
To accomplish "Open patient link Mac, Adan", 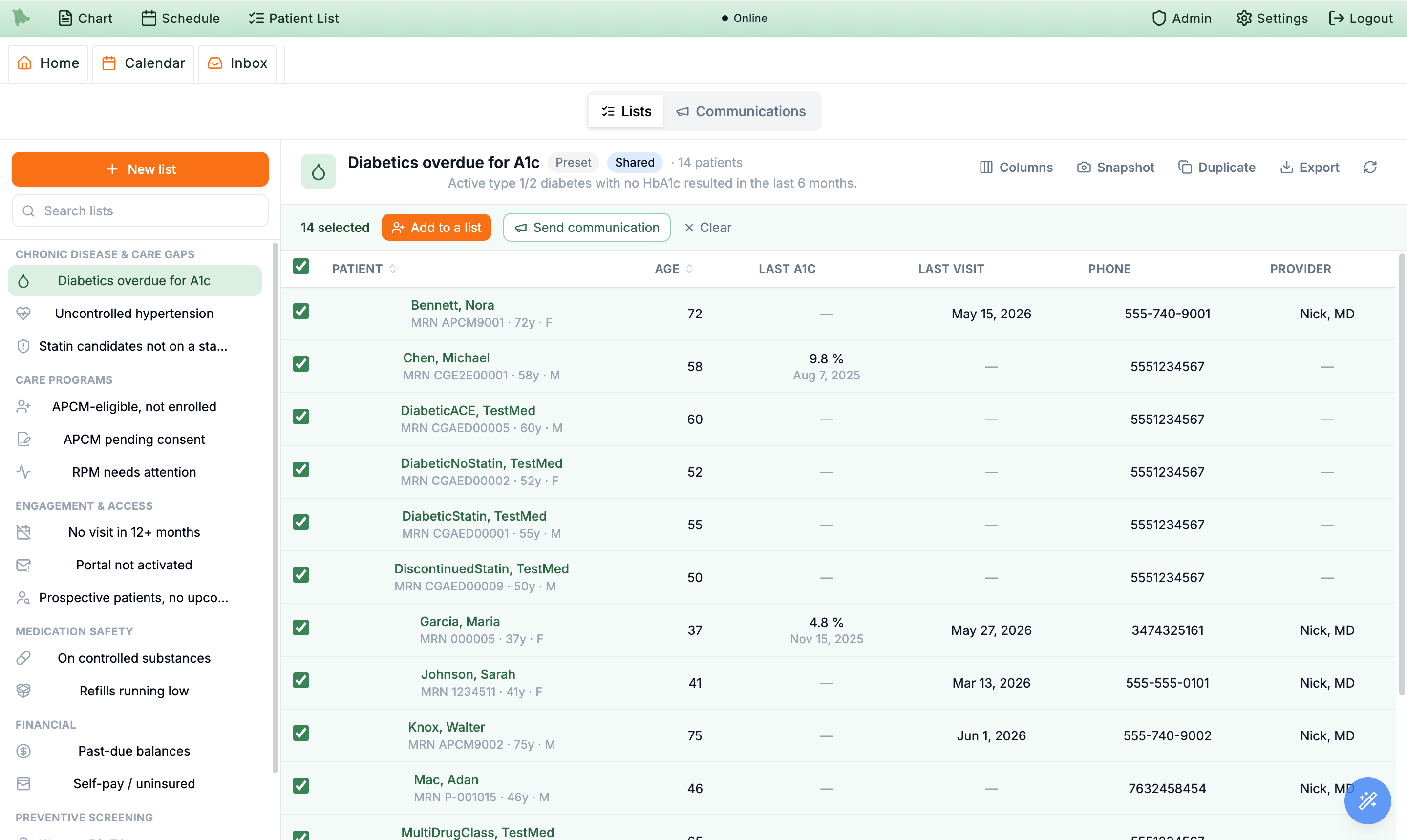I will pos(446,779).
